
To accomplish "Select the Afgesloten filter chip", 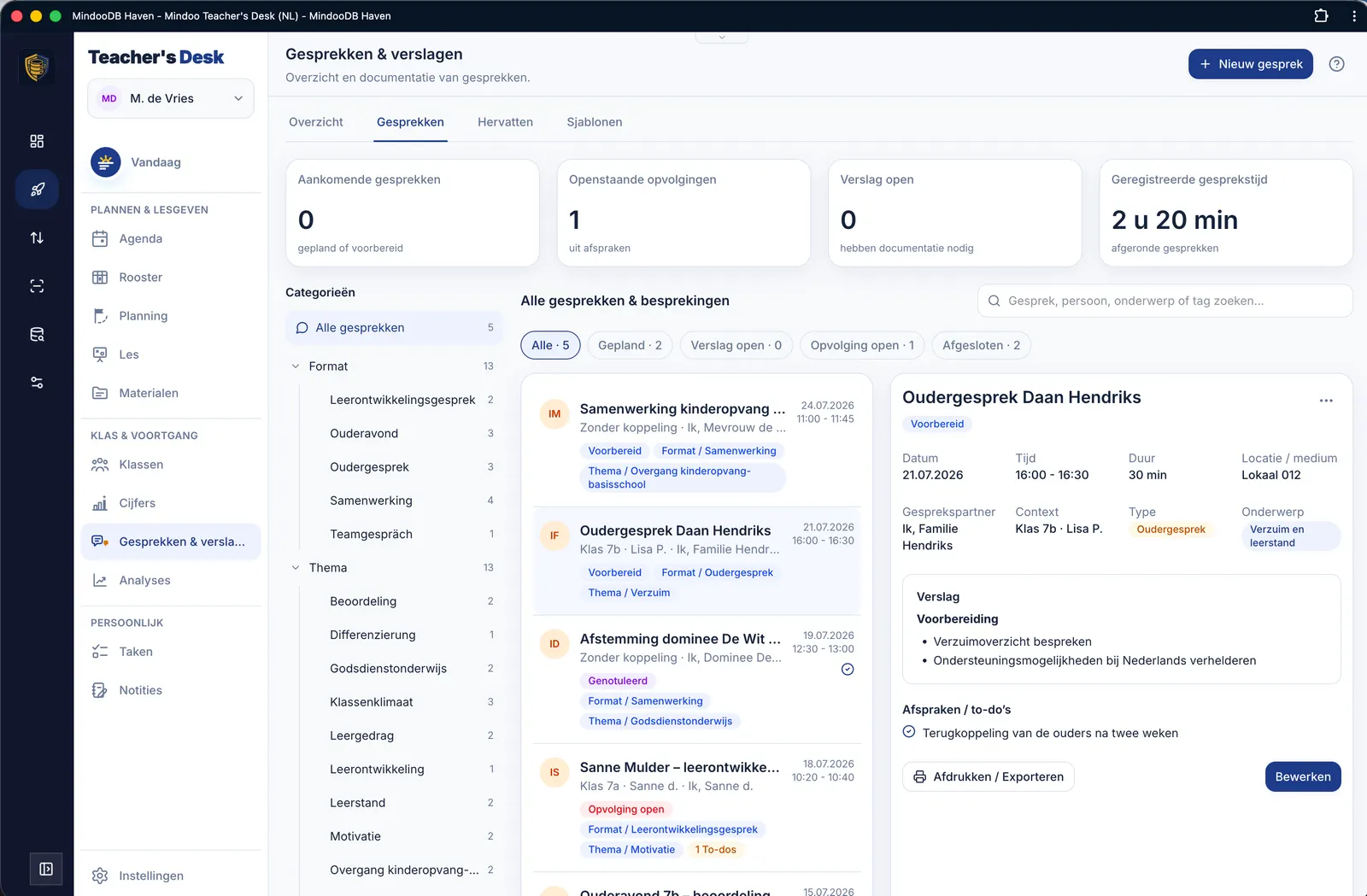I will pos(981,345).
